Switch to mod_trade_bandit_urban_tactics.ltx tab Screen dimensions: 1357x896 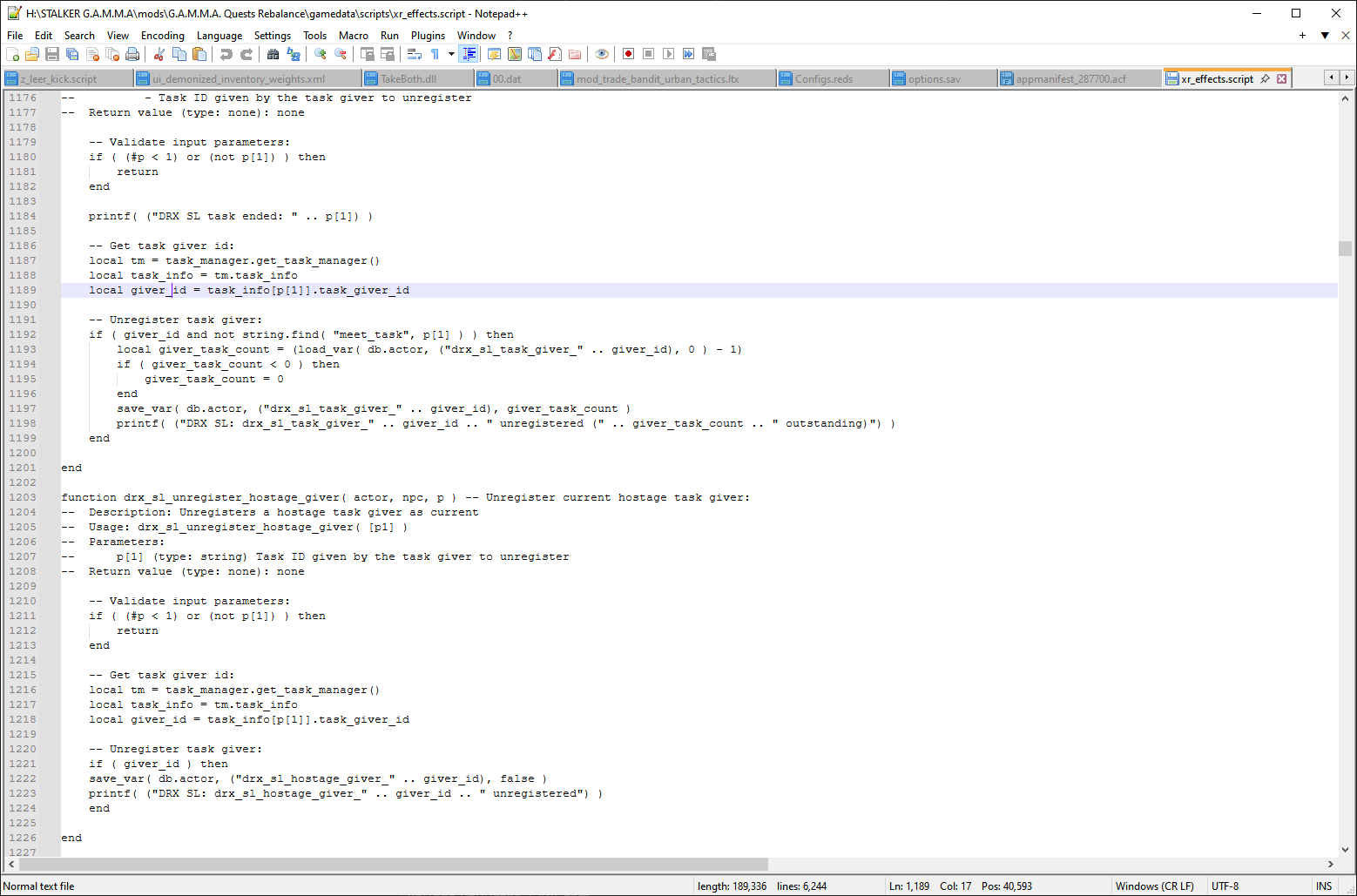pos(667,78)
